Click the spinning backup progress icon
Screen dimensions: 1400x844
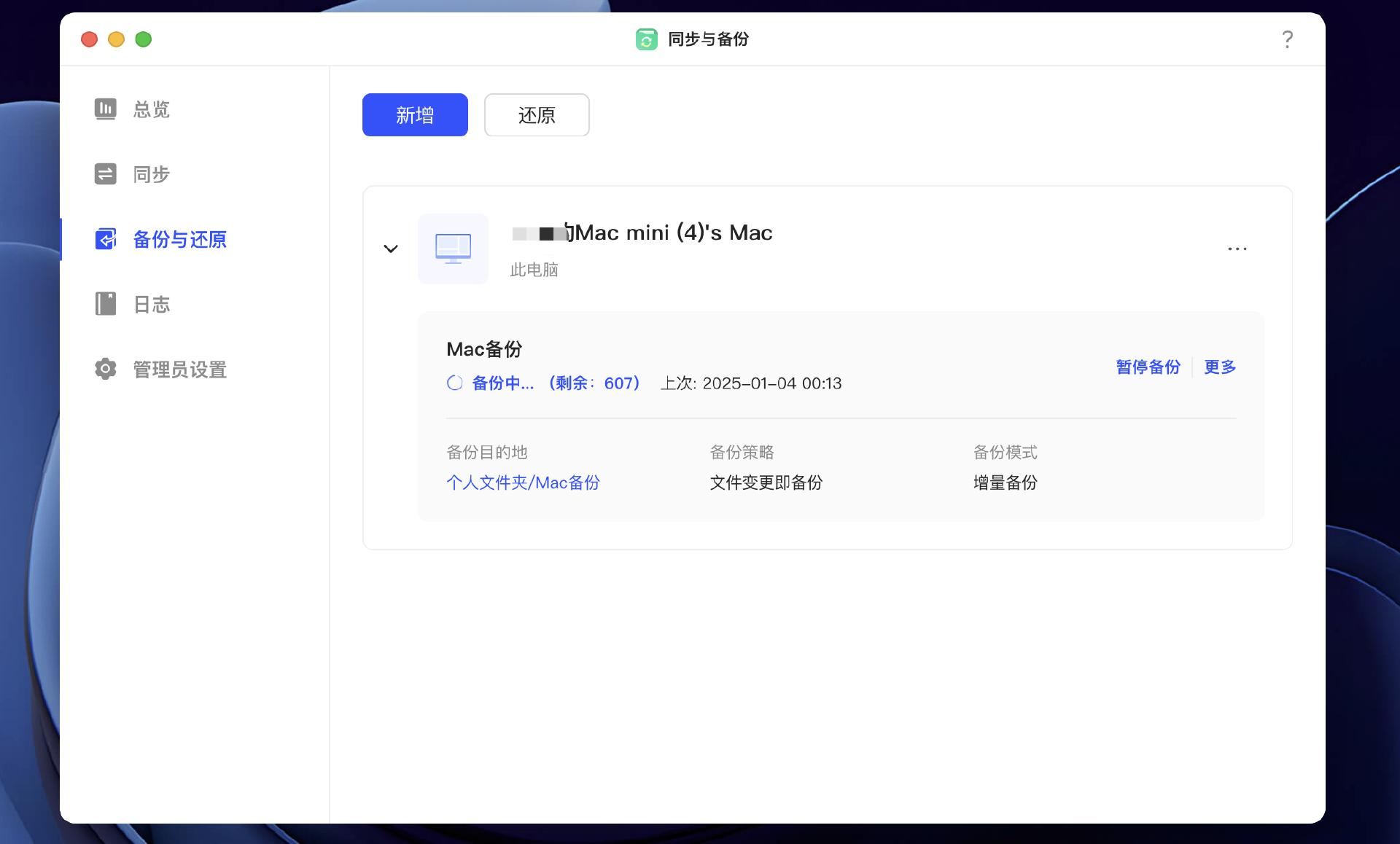454,383
